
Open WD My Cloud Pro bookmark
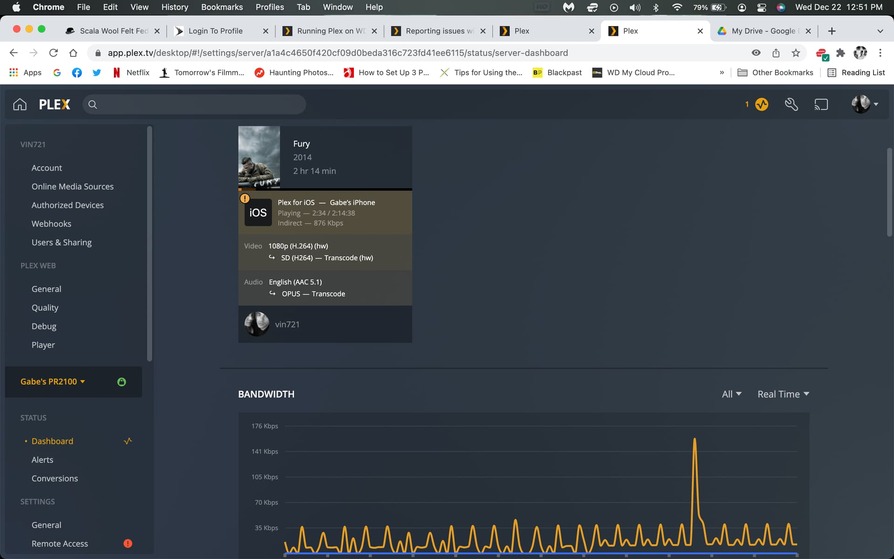pos(633,72)
